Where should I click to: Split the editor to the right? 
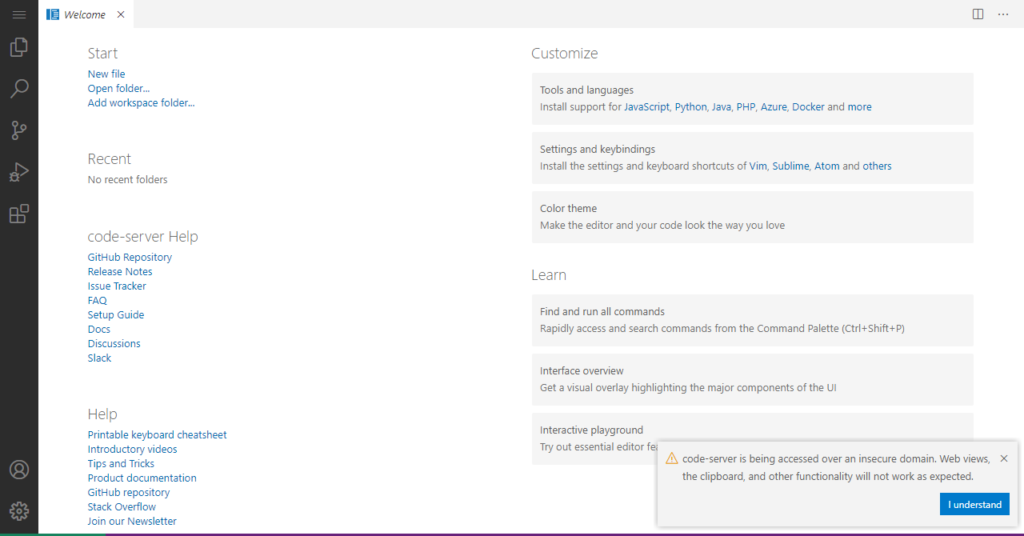[x=978, y=14]
